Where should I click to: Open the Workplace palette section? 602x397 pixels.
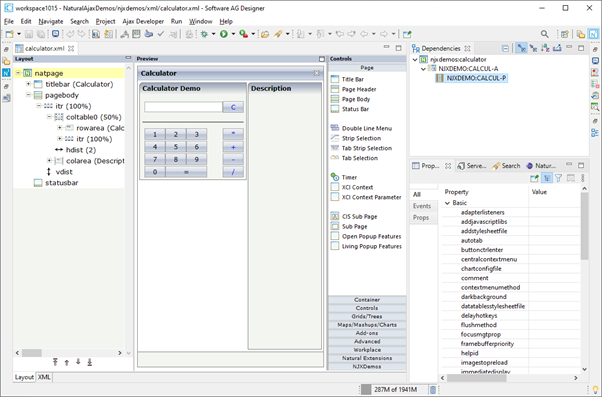point(367,350)
